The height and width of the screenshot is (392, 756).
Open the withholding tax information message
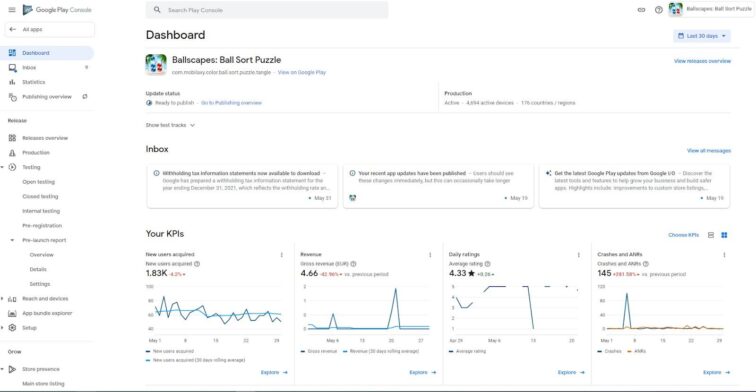pos(242,186)
